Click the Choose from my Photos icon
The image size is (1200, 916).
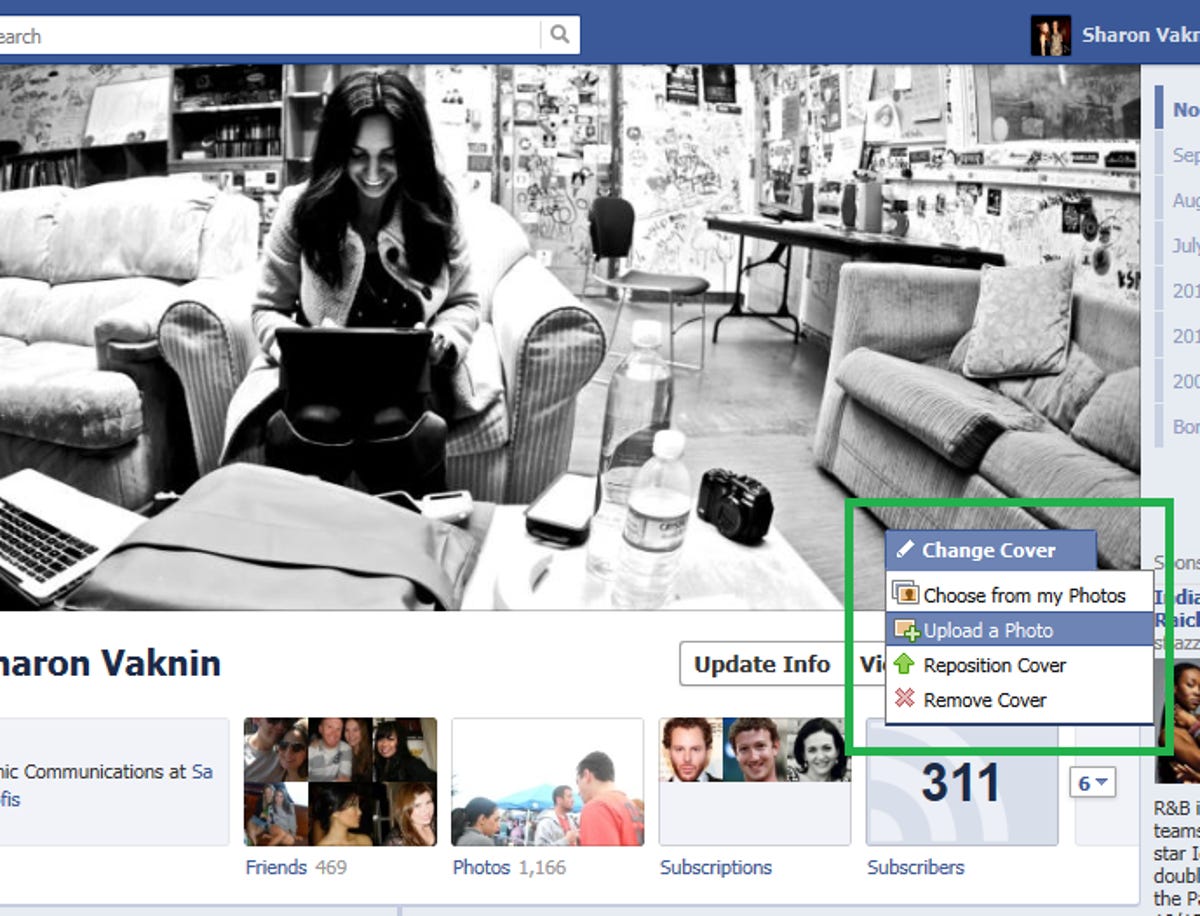pyautogui.click(x=905, y=595)
